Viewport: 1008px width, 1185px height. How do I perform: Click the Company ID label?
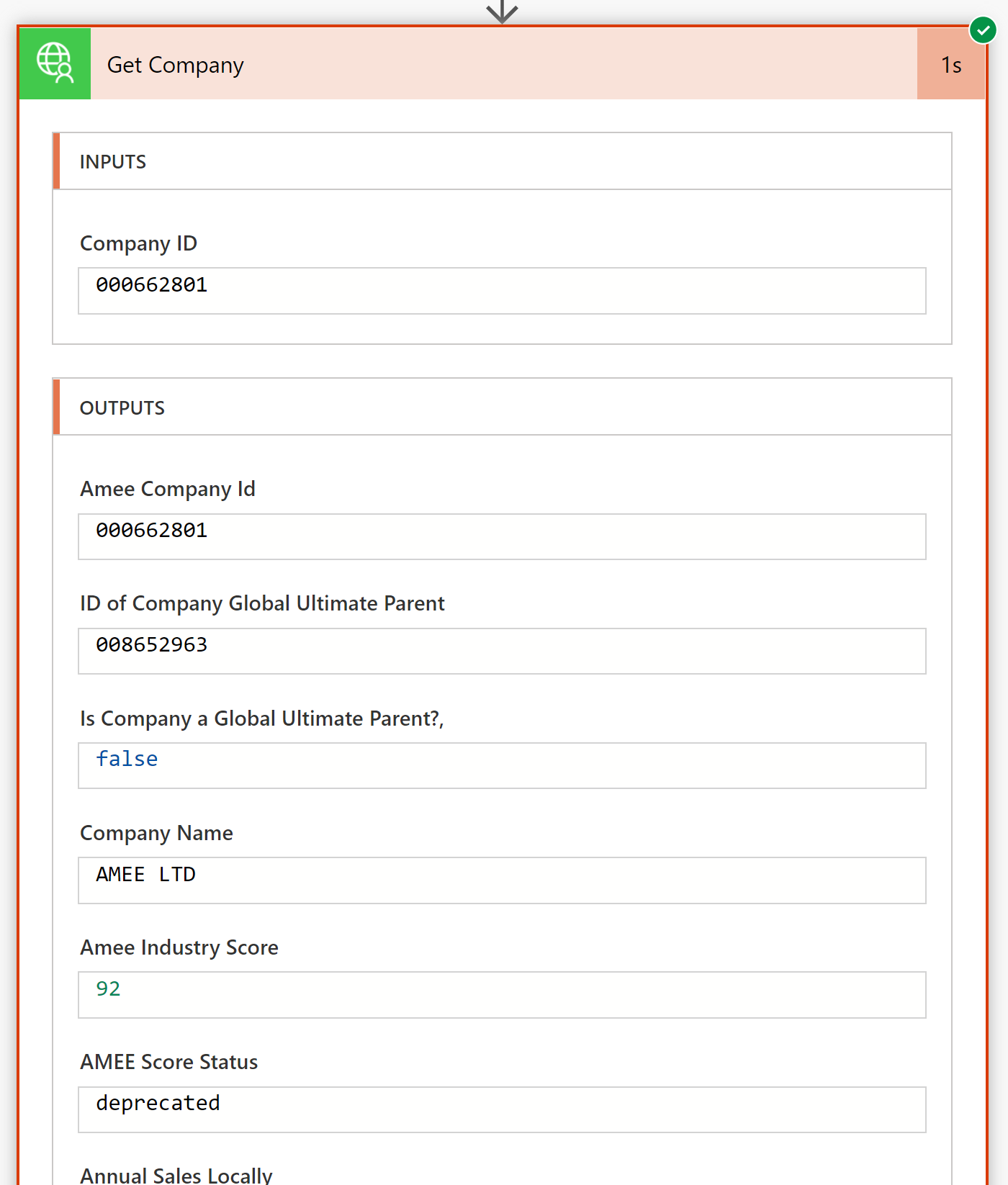pos(138,243)
